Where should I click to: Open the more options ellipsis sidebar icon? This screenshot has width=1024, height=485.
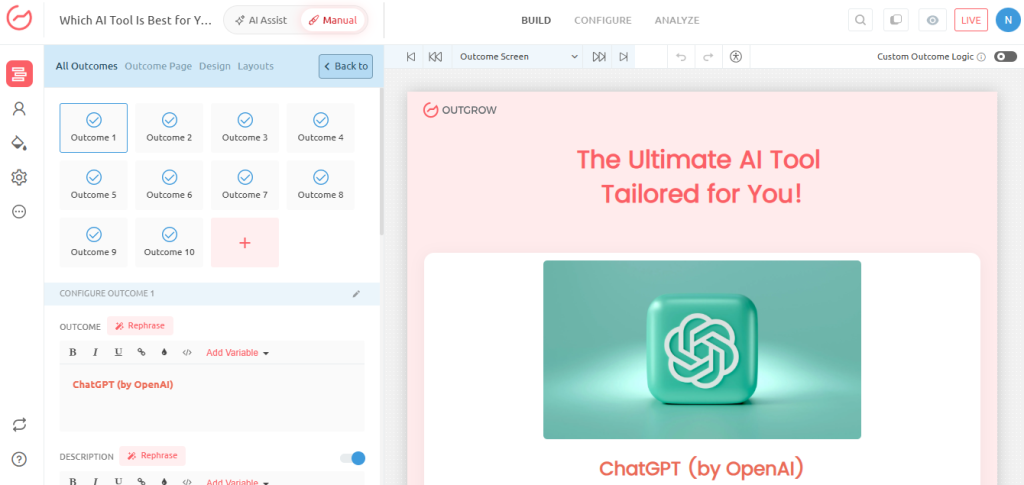(20, 211)
